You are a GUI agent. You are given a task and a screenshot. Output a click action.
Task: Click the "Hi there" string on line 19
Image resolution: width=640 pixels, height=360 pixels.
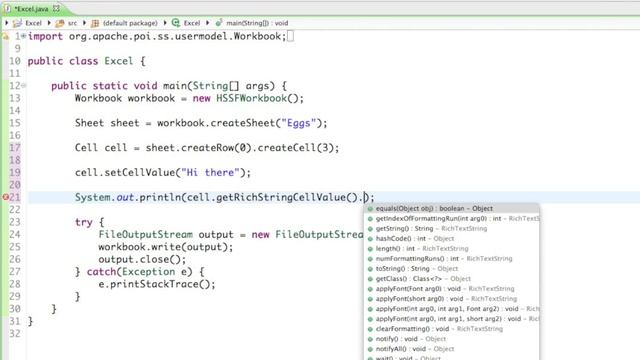[210, 172]
